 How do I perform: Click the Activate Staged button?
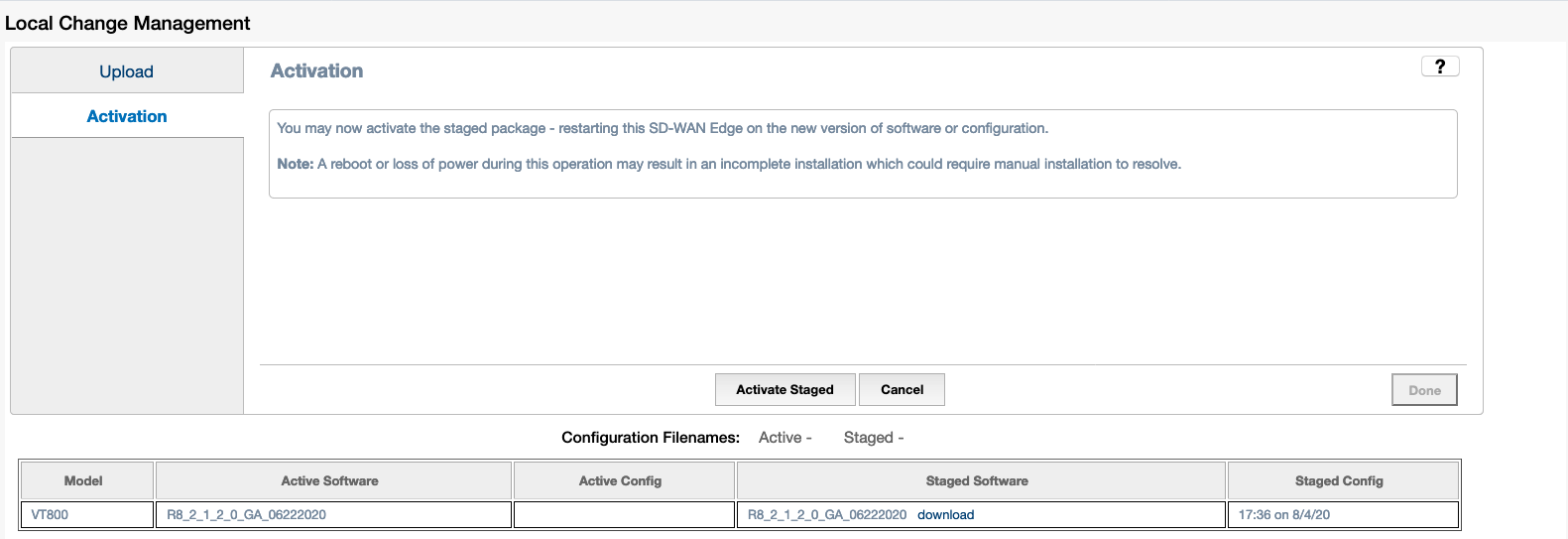point(784,390)
